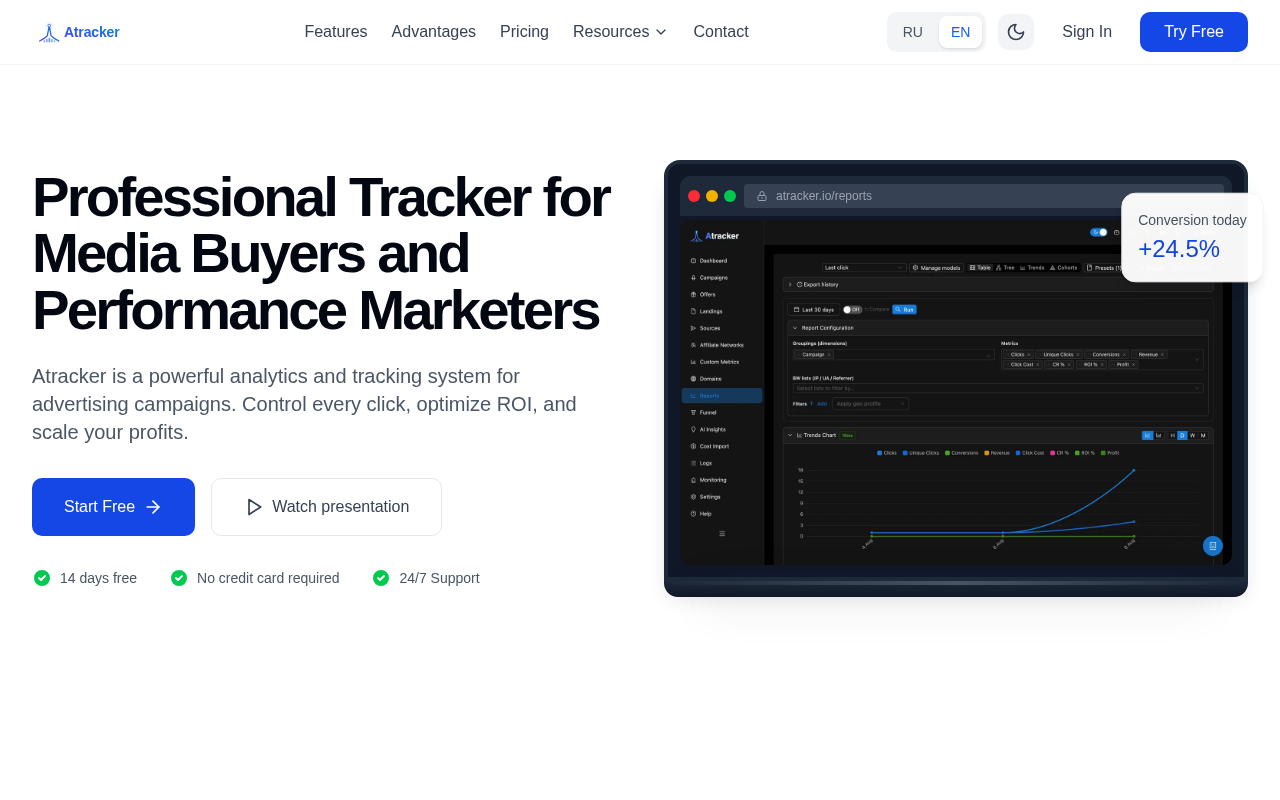The height and width of the screenshot is (800, 1280).
Task: Switch the site language to RU
Action: coord(913,32)
